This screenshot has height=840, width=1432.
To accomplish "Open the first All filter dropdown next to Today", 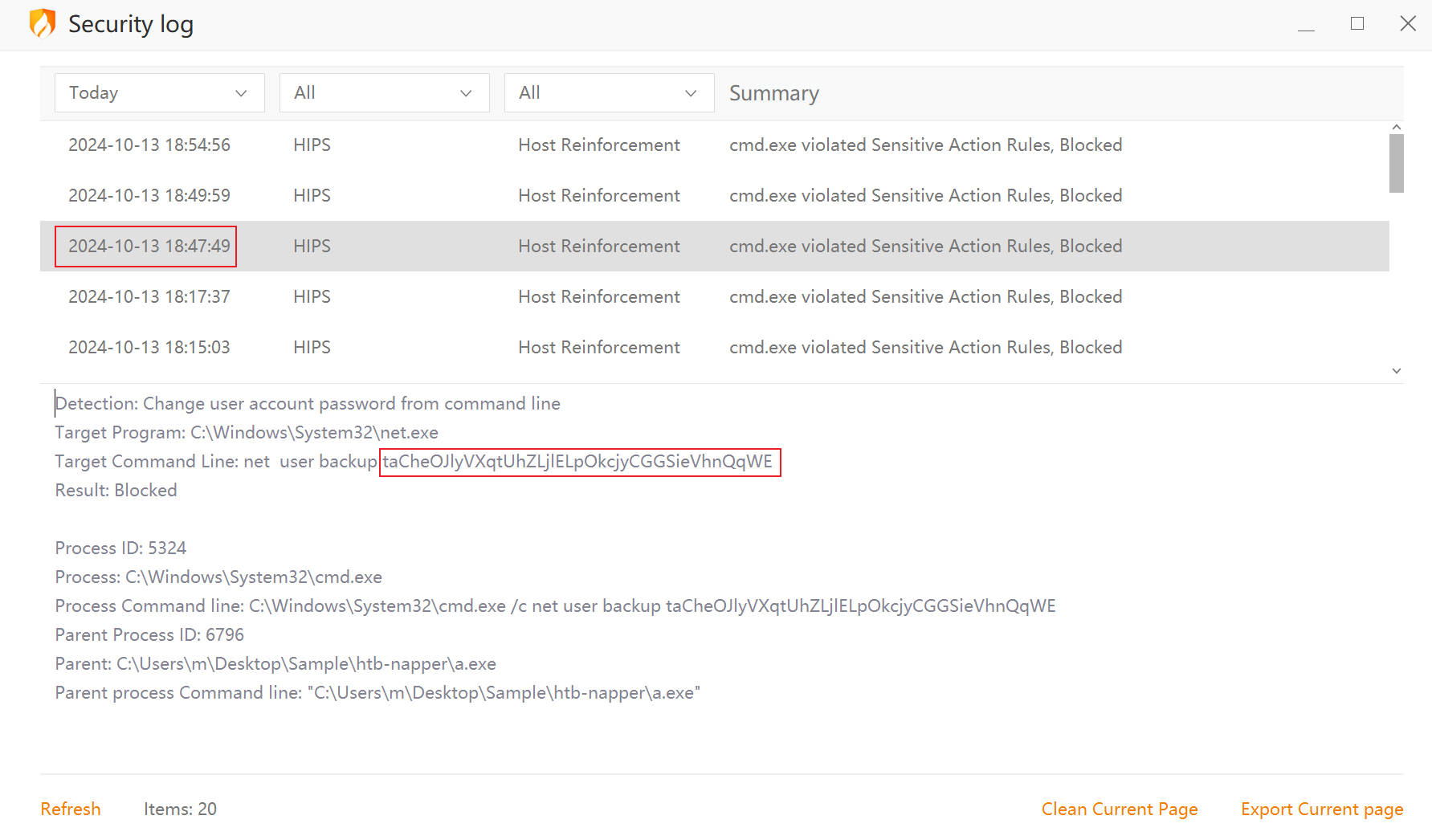I will tap(384, 93).
